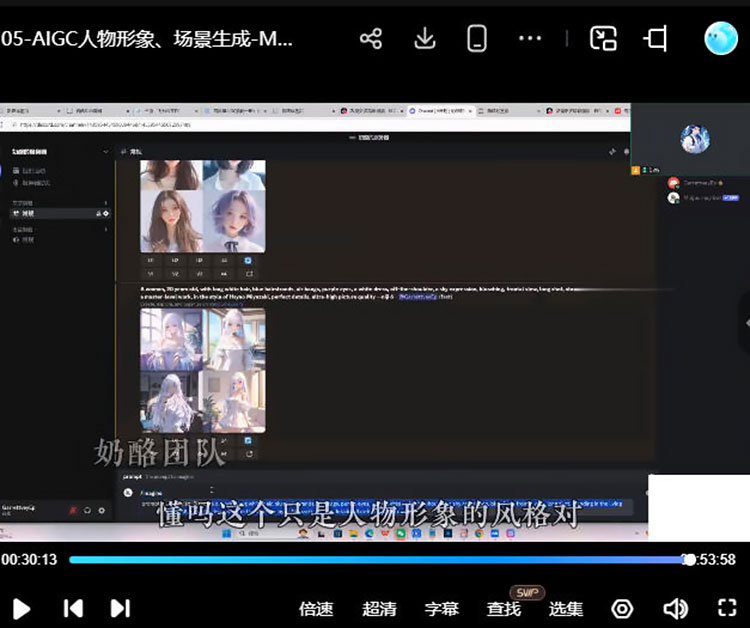Open the three-dots more options menu
Viewport: 750px width, 628px height.
[529, 39]
